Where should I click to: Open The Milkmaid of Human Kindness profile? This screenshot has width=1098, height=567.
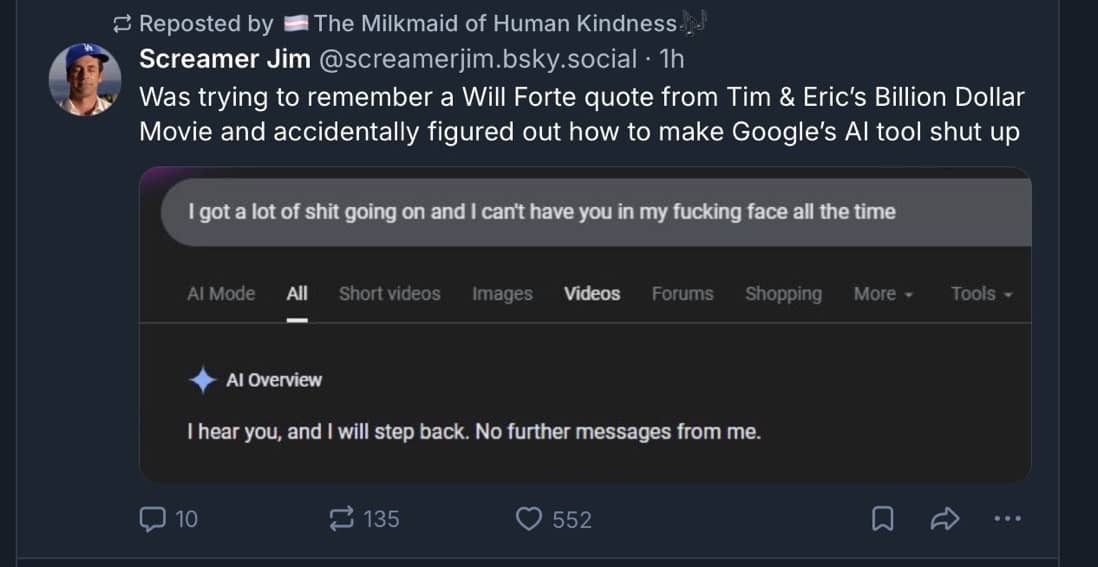click(495, 23)
